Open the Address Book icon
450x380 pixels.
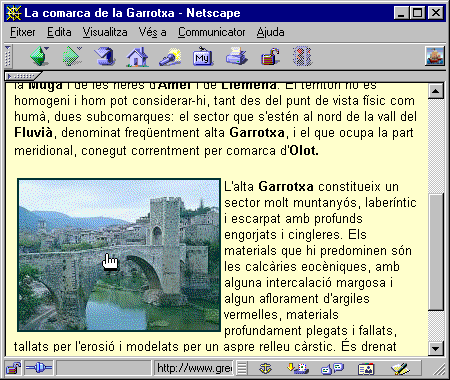[x=366, y=369]
